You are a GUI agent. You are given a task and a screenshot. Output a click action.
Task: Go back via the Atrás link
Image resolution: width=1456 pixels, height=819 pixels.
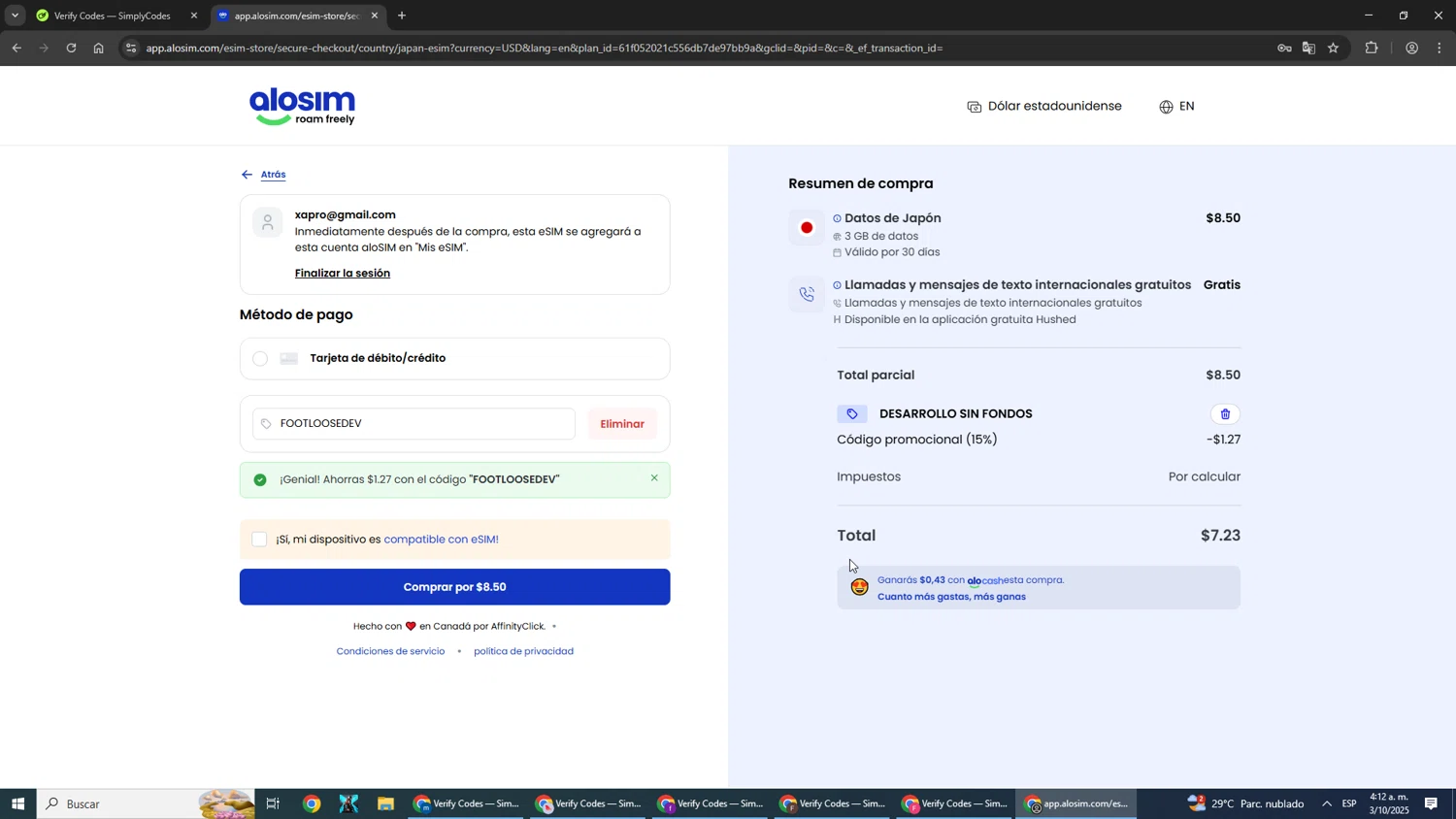pos(273,175)
